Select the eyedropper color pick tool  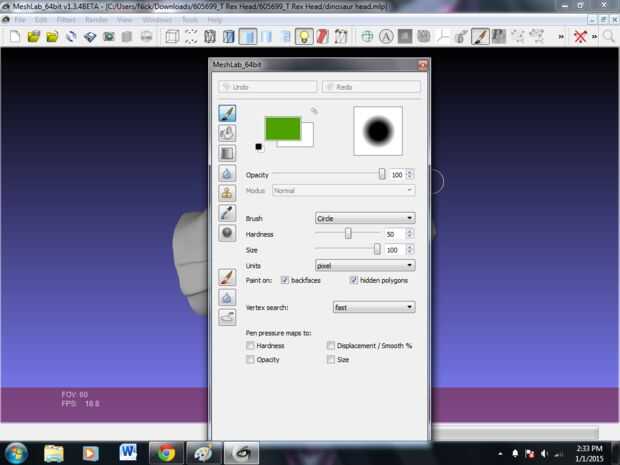(227, 213)
